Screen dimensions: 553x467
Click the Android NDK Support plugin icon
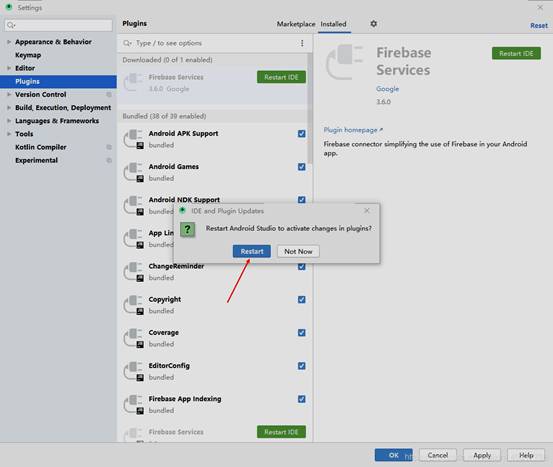pos(134,206)
